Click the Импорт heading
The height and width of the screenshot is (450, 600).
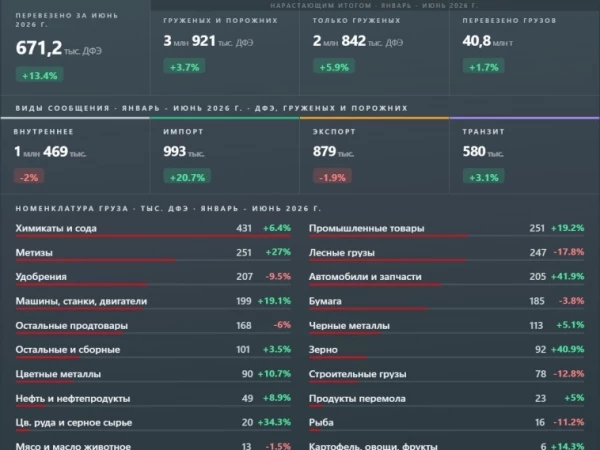(183, 132)
